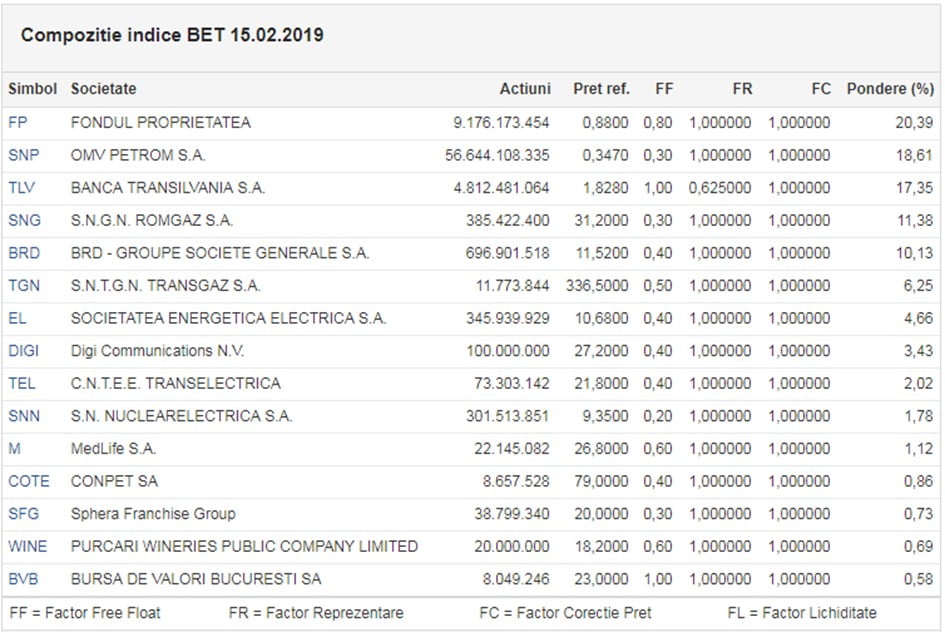Select share count 56.644.108.335

point(497,155)
